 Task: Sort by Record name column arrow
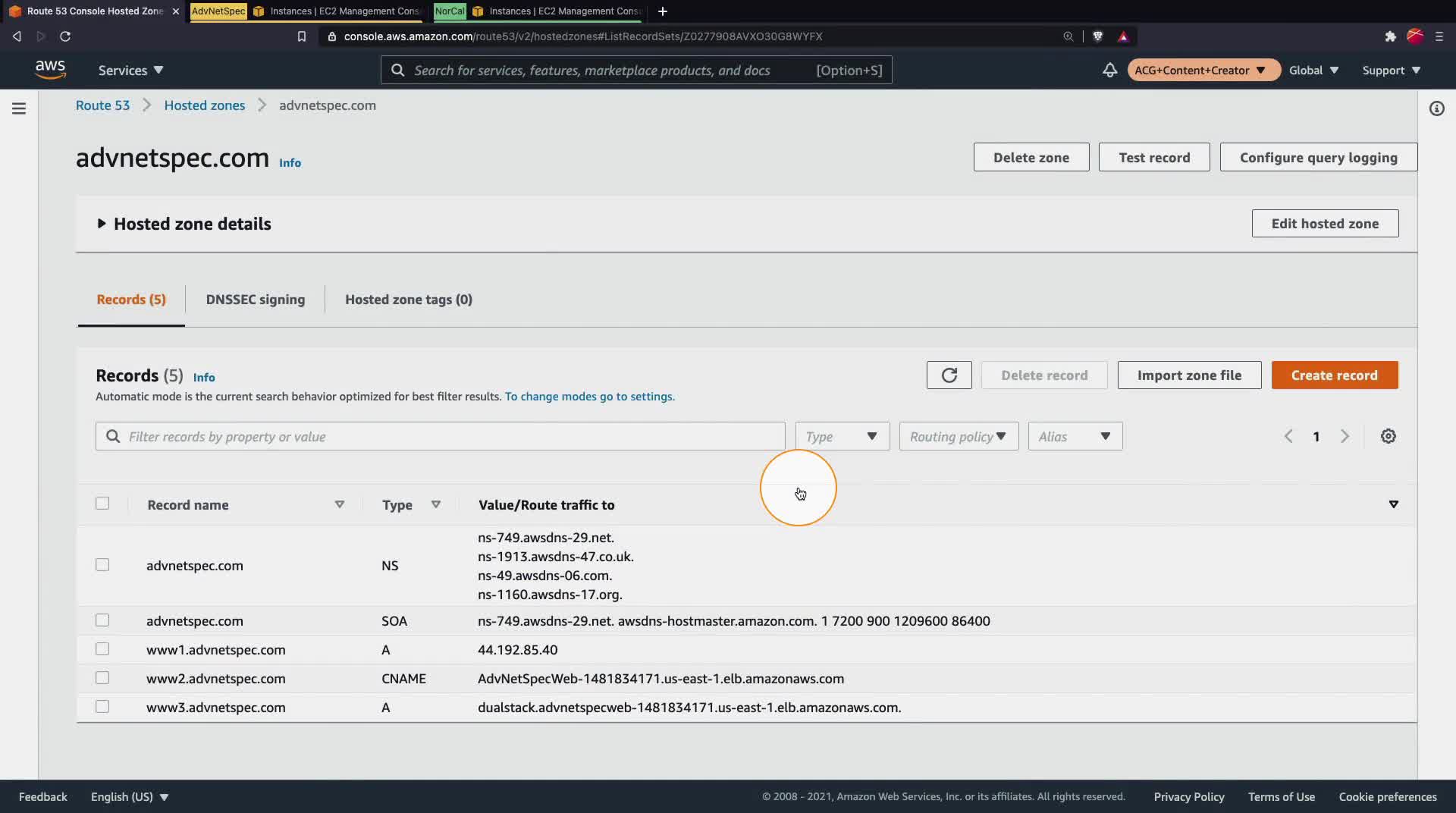[339, 504]
